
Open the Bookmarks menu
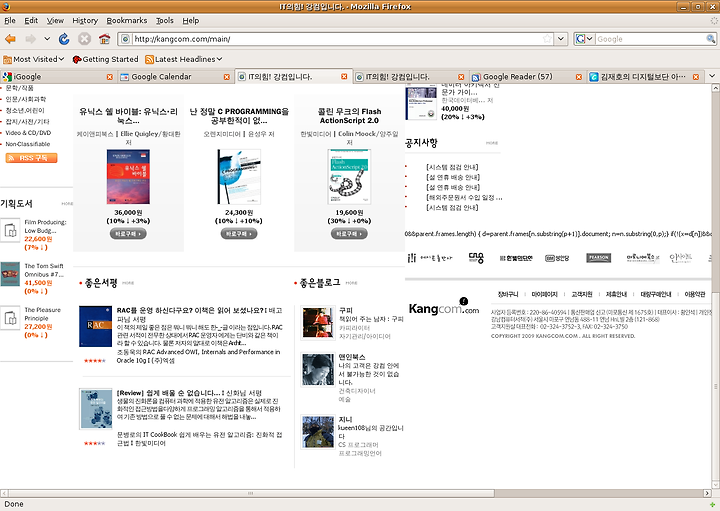click(x=127, y=21)
